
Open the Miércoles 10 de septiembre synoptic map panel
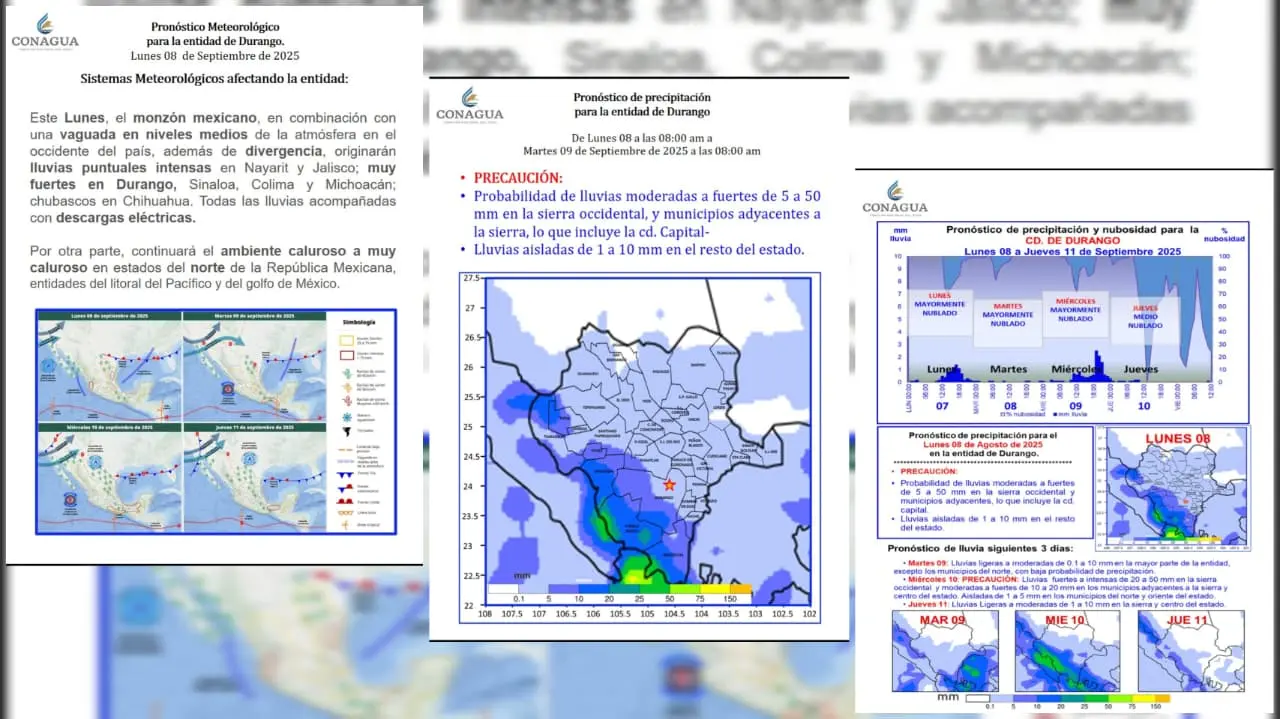110,477
